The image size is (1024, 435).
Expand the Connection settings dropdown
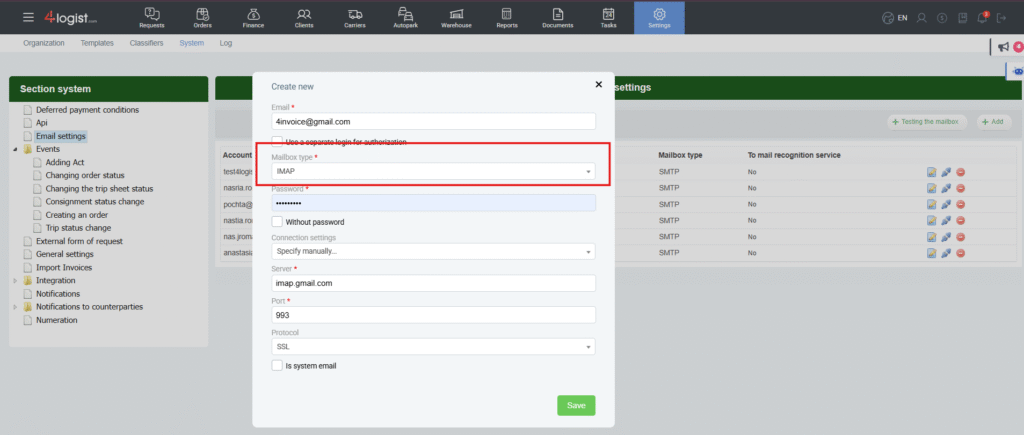click(x=433, y=252)
